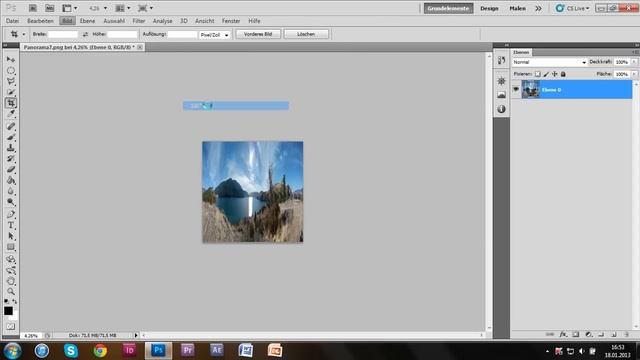Select the Pen tool
The height and width of the screenshot is (360, 640).
pyautogui.click(x=11, y=214)
